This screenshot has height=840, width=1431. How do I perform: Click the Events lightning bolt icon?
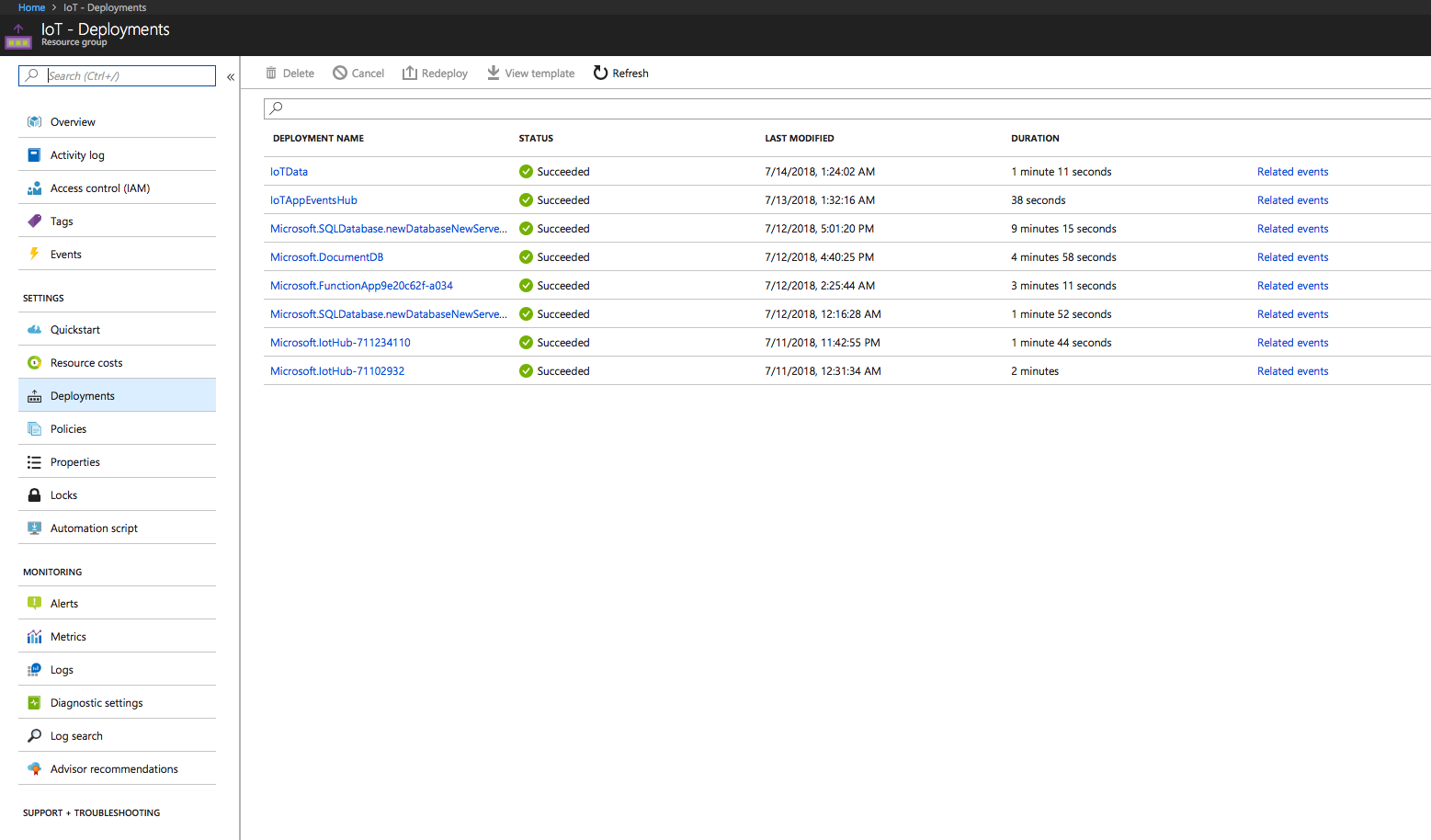tap(34, 255)
